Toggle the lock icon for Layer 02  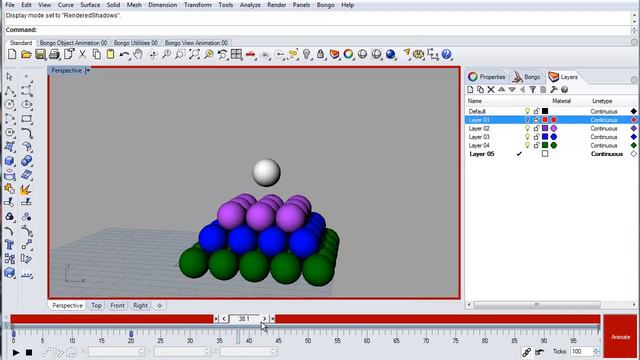click(x=536, y=128)
